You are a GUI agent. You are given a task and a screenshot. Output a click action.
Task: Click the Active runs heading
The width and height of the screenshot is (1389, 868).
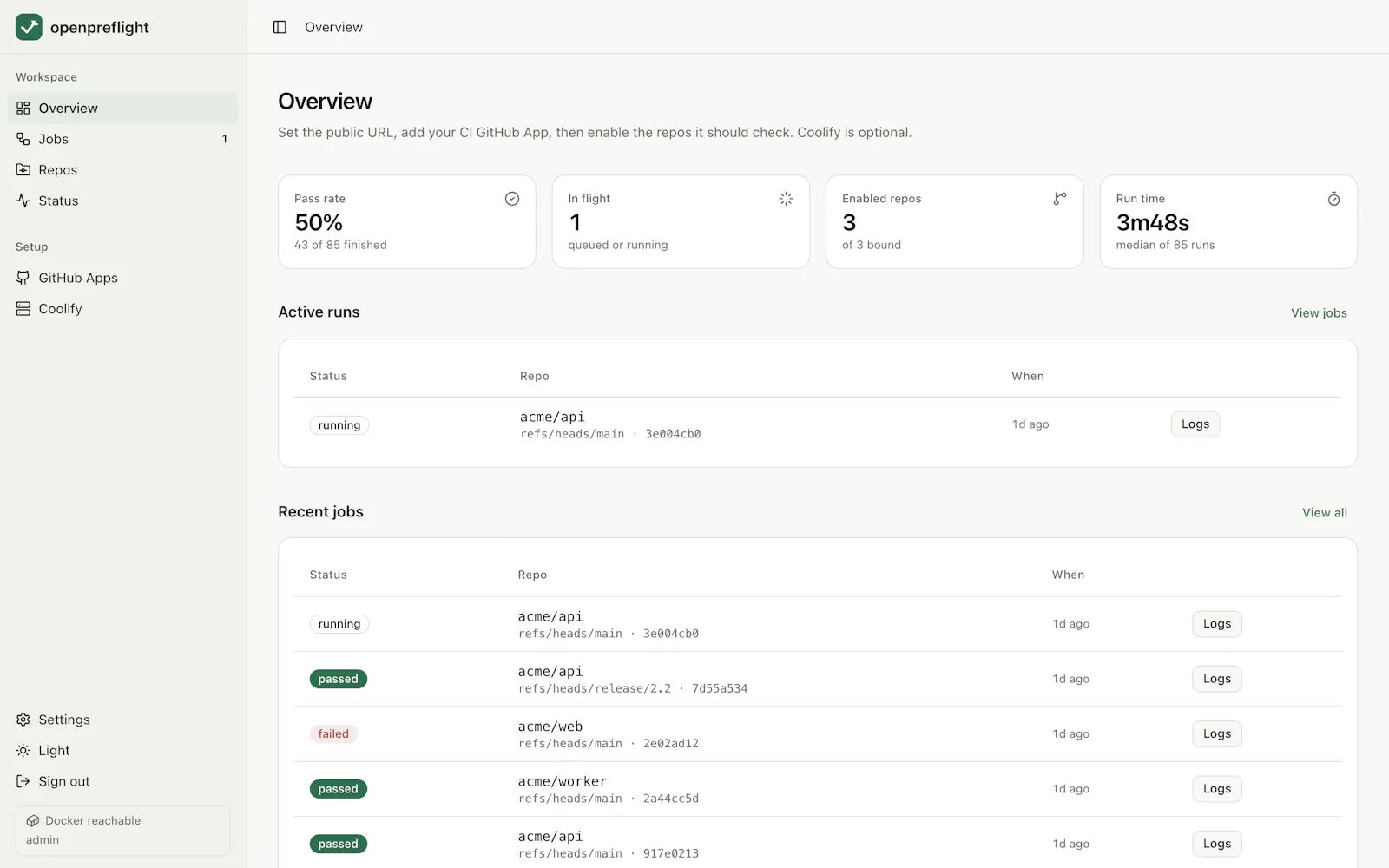(319, 312)
